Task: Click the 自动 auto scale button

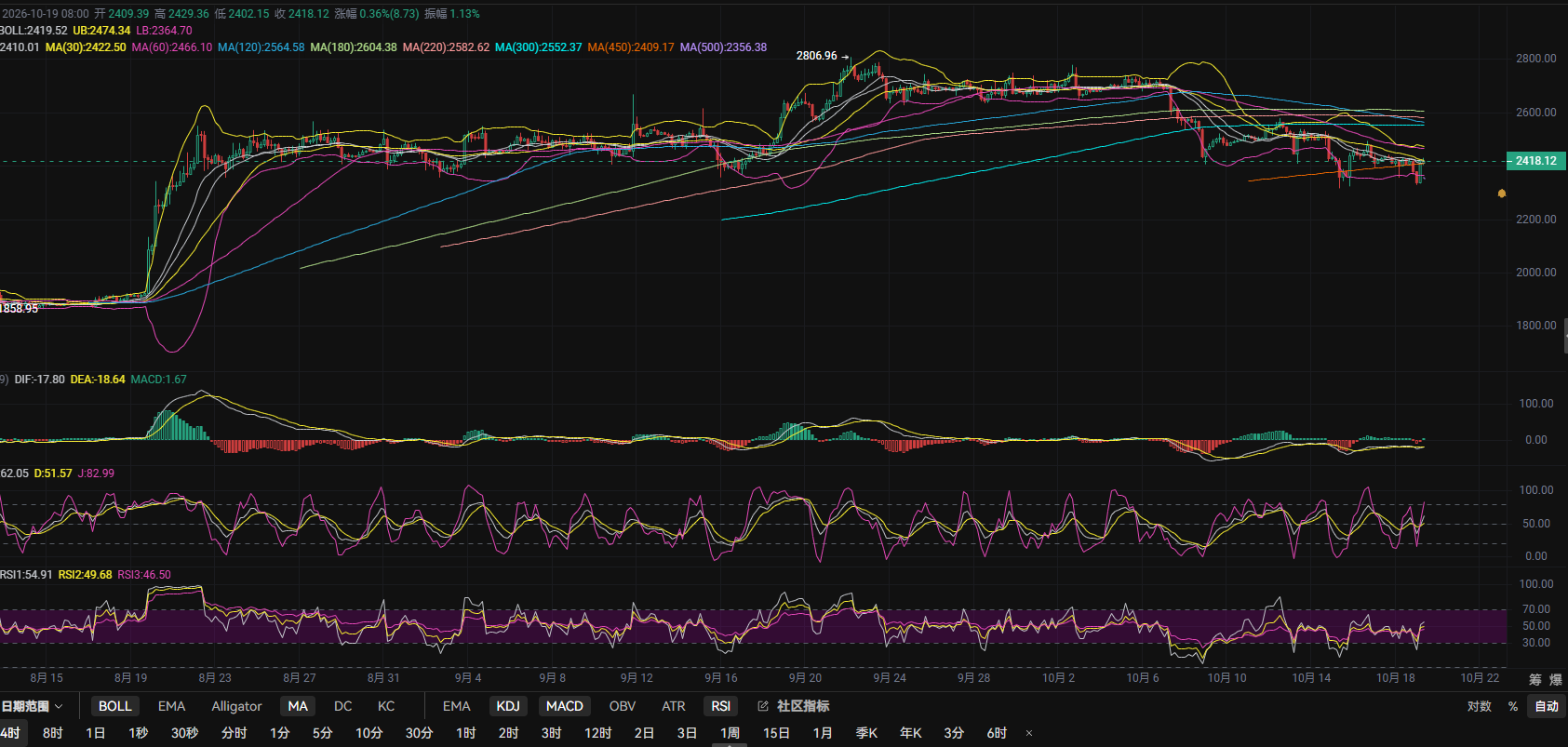Action: tap(1547, 706)
